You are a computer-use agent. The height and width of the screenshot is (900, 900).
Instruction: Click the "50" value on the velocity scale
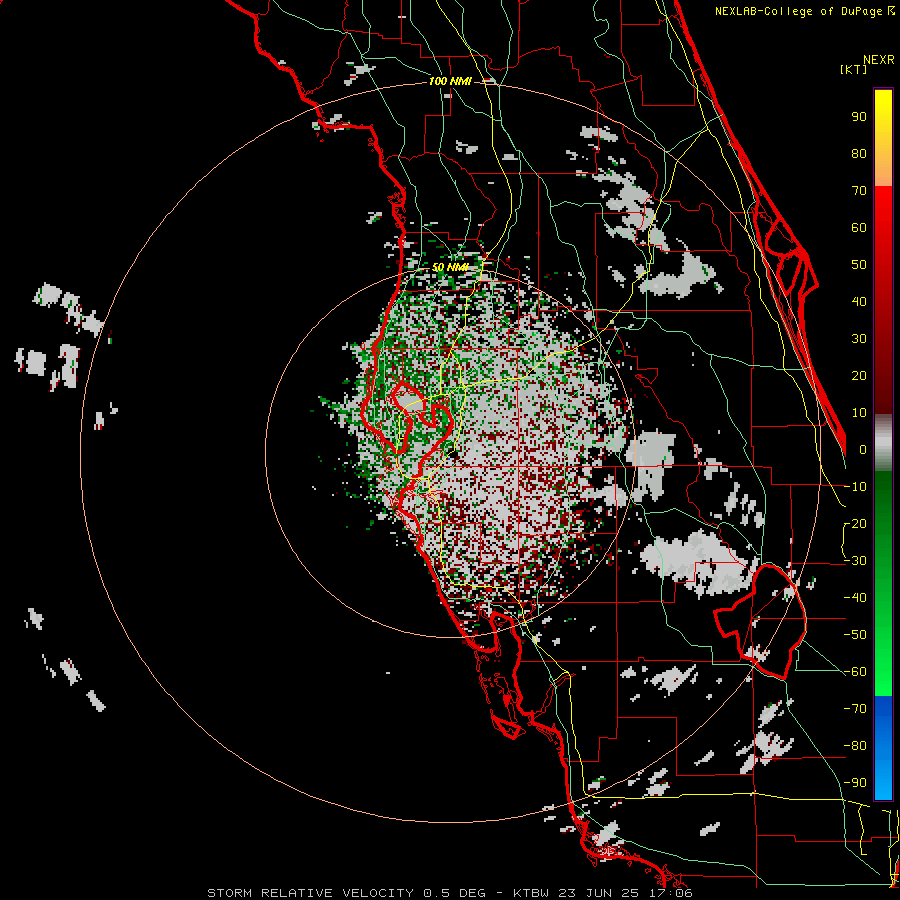tap(859, 265)
